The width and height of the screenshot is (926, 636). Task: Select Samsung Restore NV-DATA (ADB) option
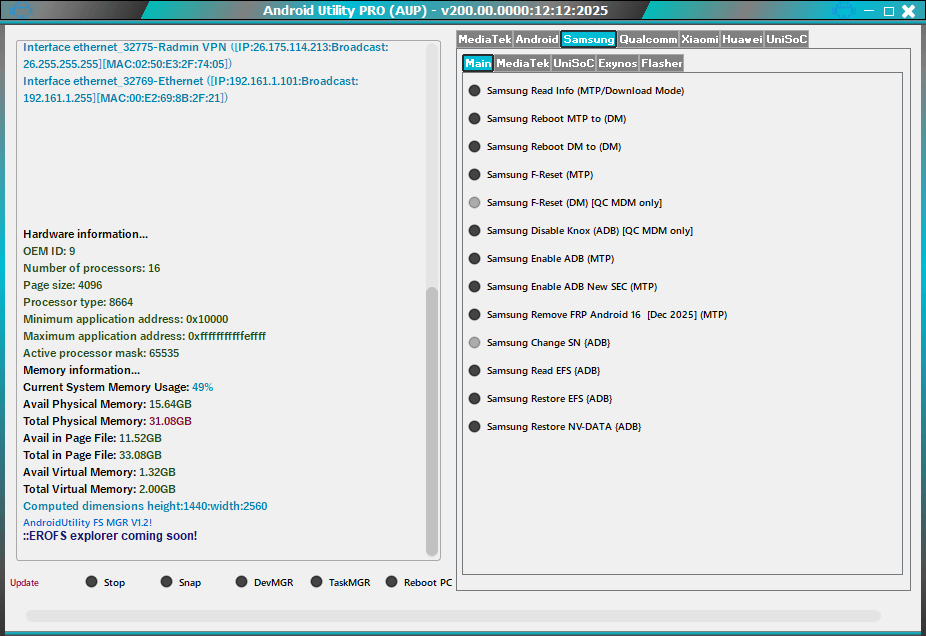point(473,426)
